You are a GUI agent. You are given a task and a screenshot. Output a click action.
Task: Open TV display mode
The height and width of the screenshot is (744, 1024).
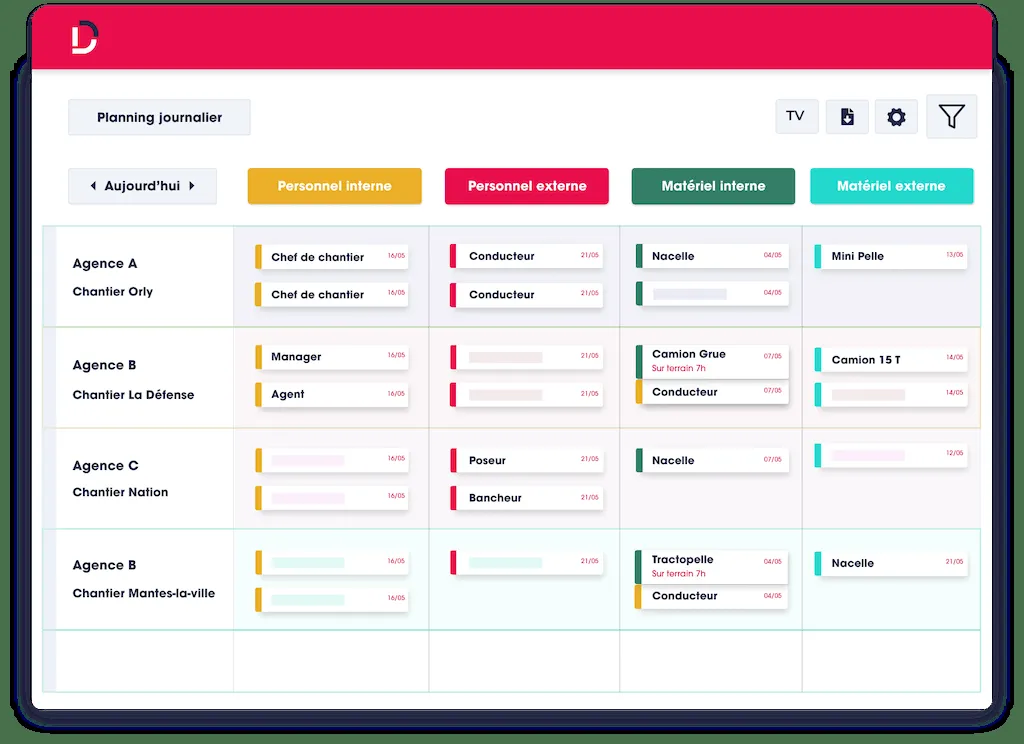(796, 116)
